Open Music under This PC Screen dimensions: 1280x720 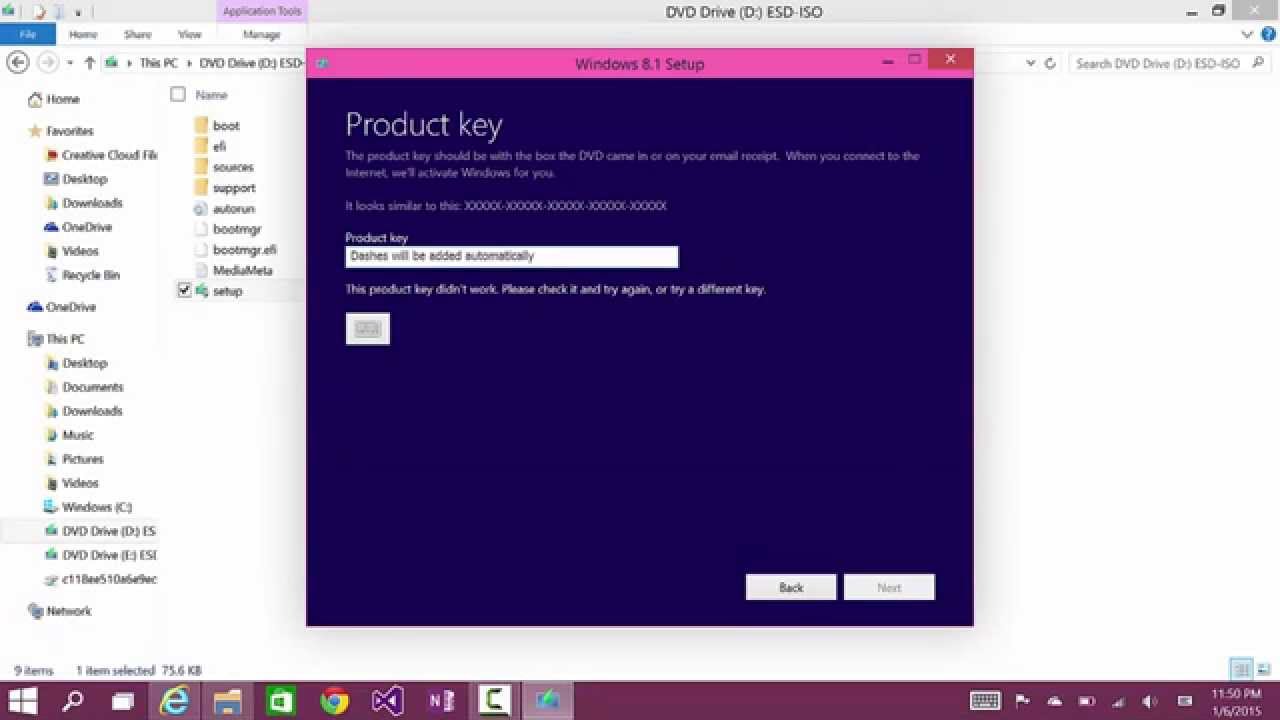[x=77, y=435]
